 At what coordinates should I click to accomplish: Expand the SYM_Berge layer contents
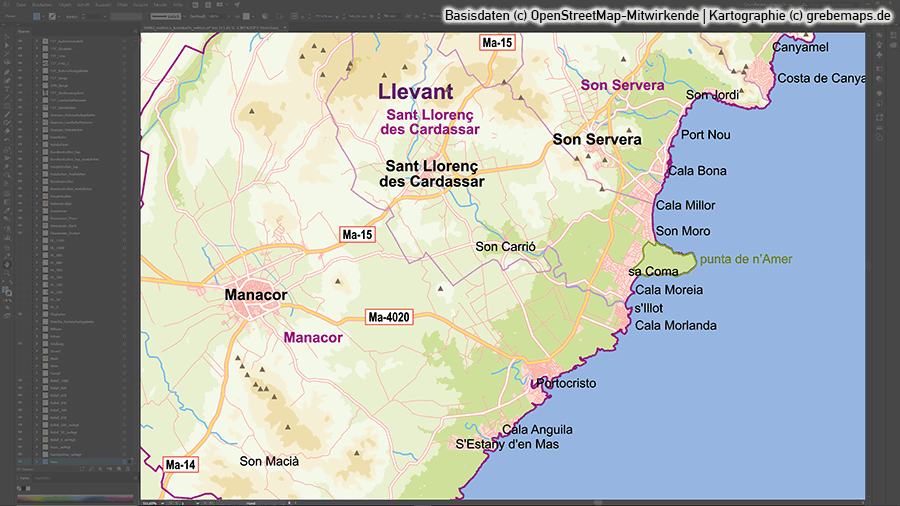pos(36,88)
